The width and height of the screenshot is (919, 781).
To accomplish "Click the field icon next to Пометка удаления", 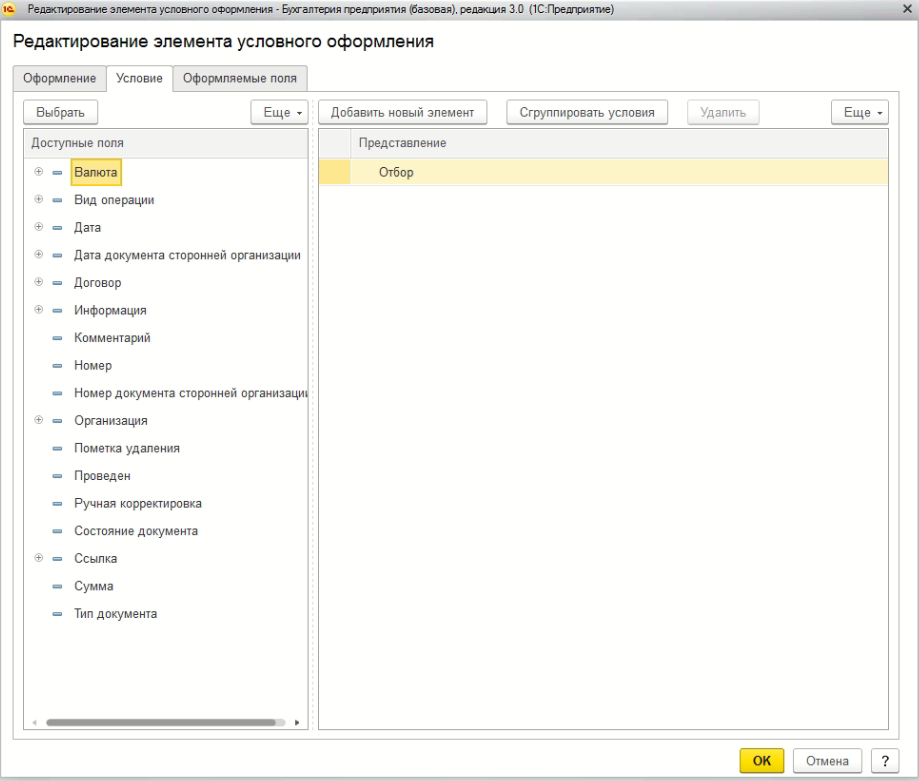I will tap(57, 449).
